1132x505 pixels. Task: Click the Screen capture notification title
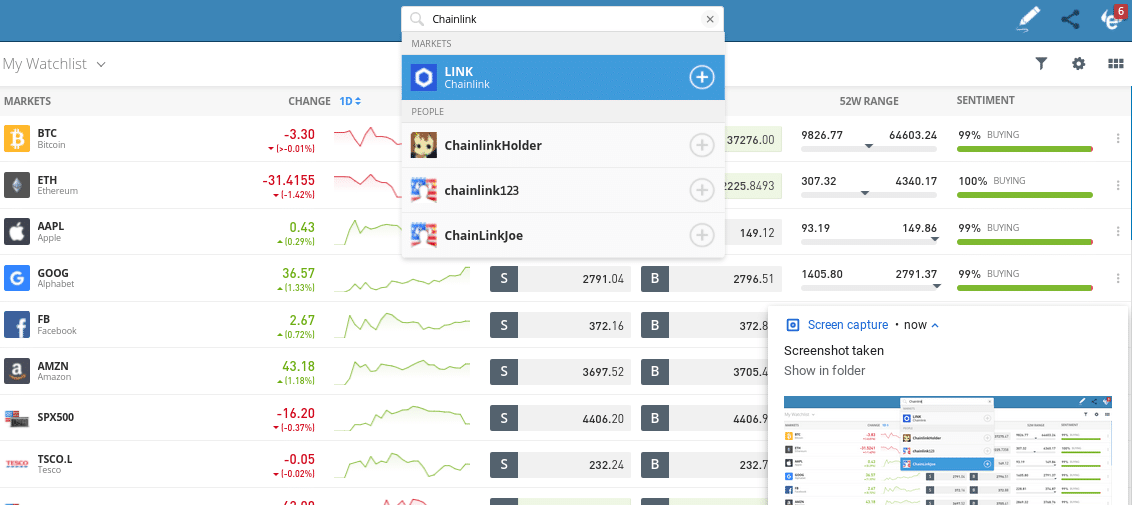click(848, 325)
